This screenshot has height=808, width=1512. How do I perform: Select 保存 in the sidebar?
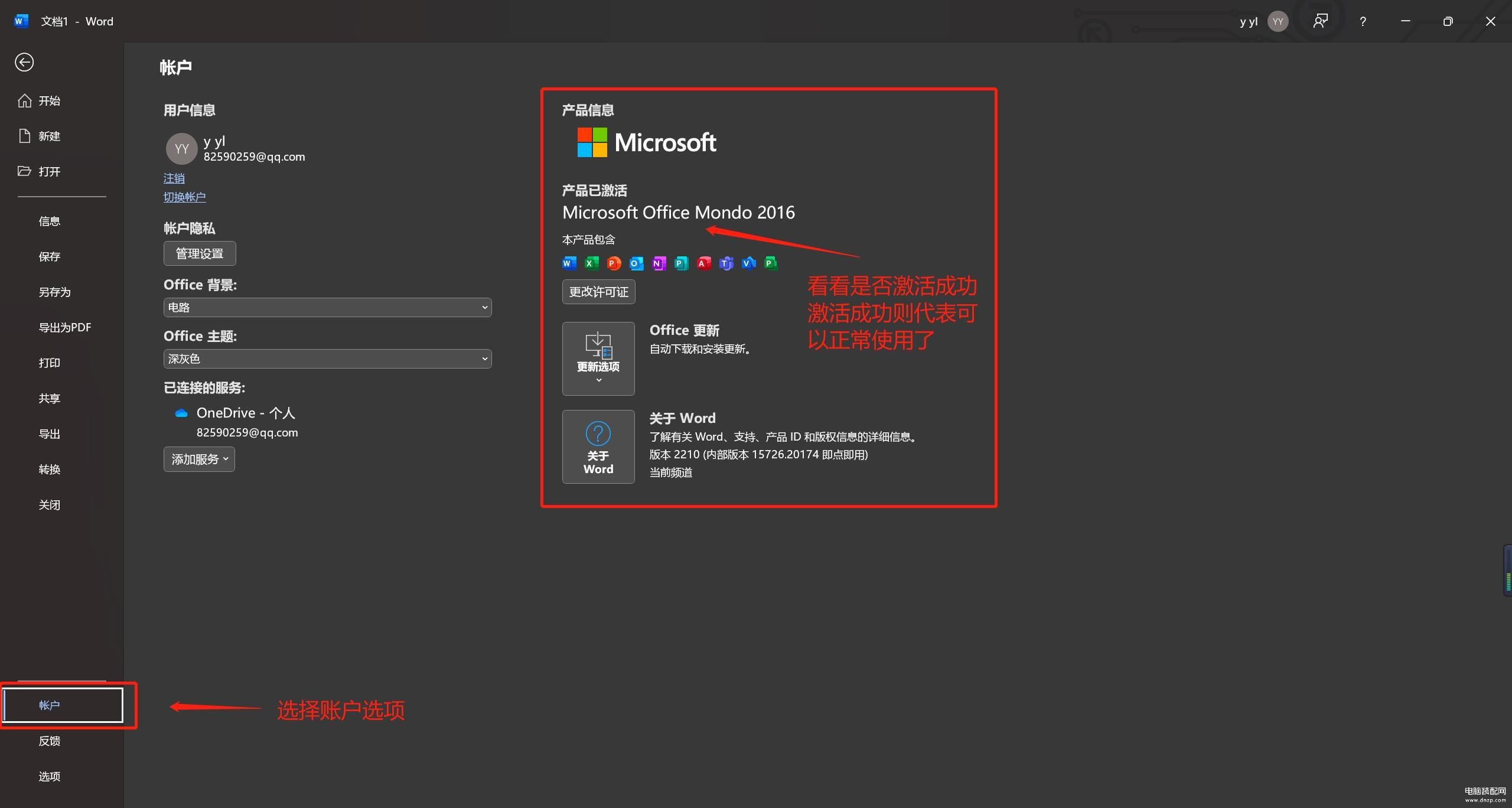tap(50, 256)
